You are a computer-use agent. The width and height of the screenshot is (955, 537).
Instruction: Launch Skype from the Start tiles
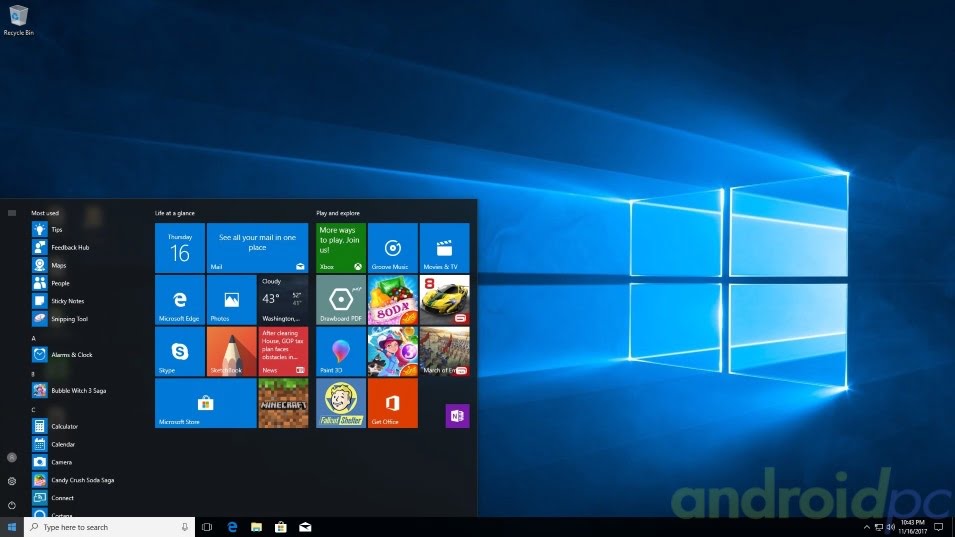[x=180, y=351]
